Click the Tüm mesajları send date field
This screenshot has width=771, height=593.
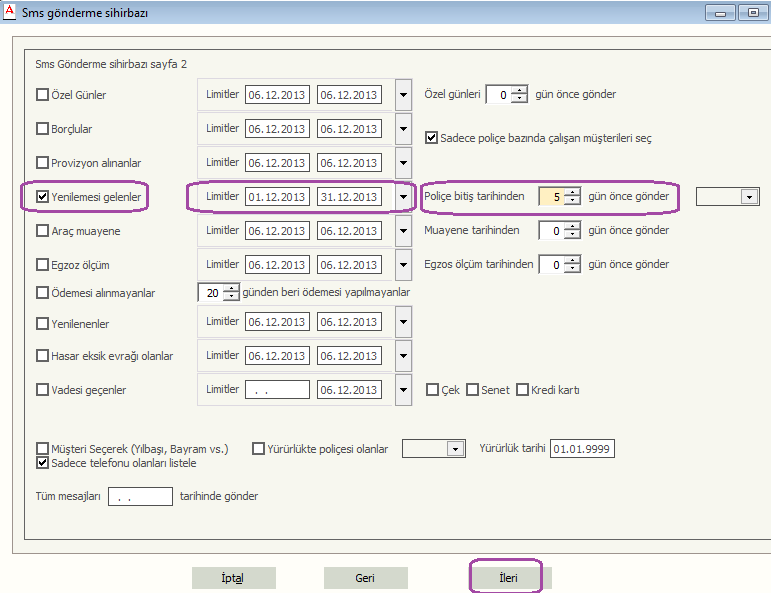pyautogui.click(x=140, y=496)
